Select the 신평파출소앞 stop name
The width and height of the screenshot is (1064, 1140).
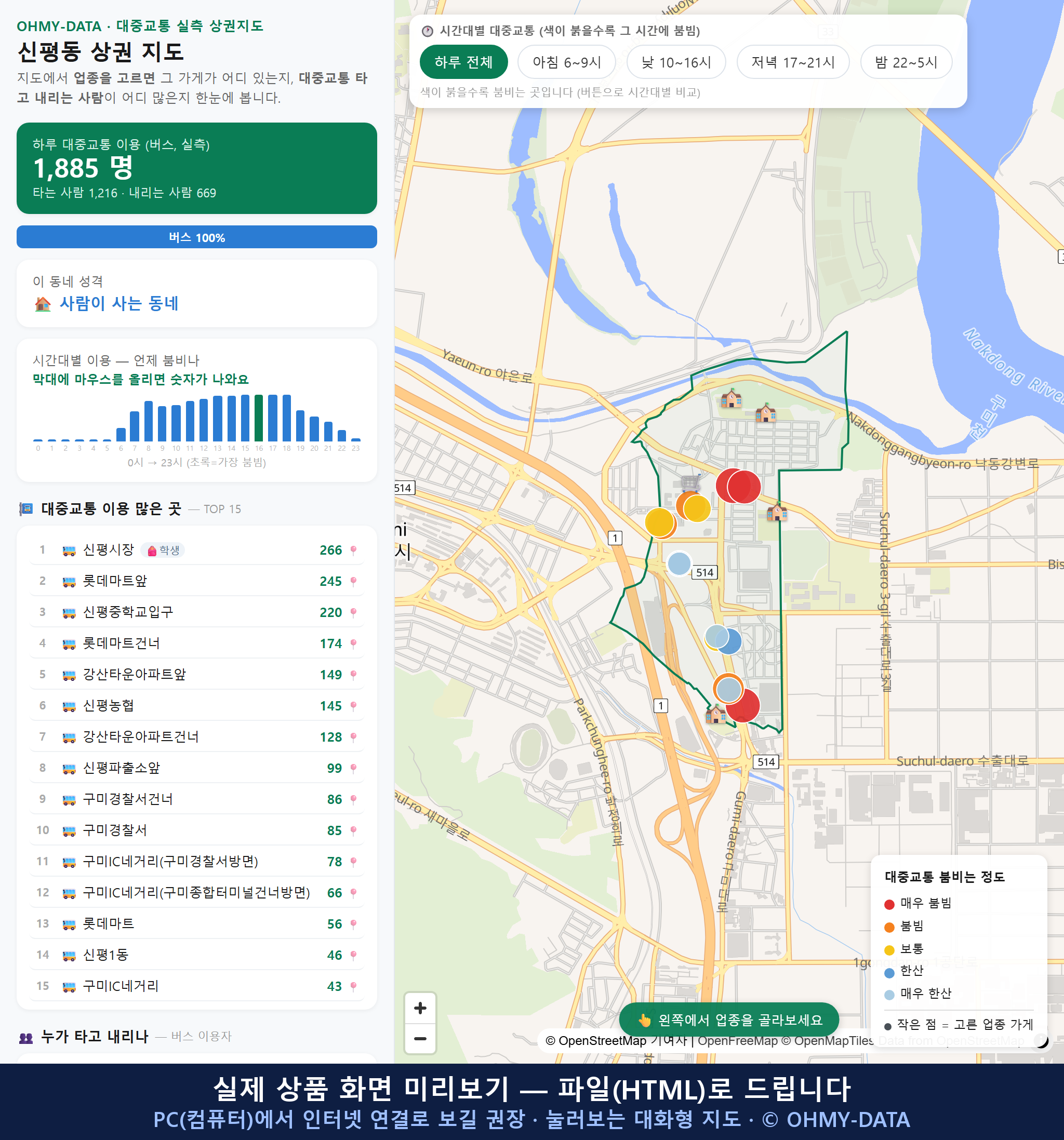coord(122,768)
